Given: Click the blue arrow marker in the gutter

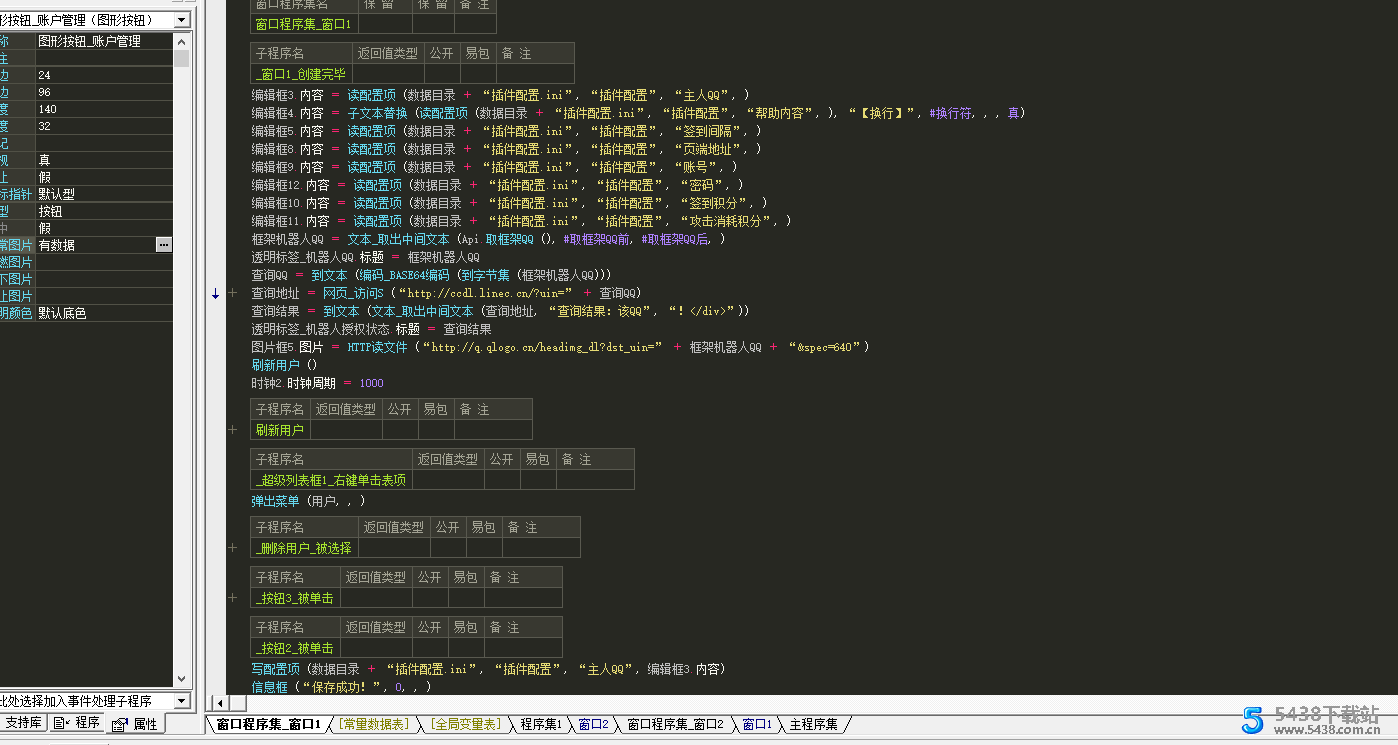Looking at the screenshot, I should [215, 293].
